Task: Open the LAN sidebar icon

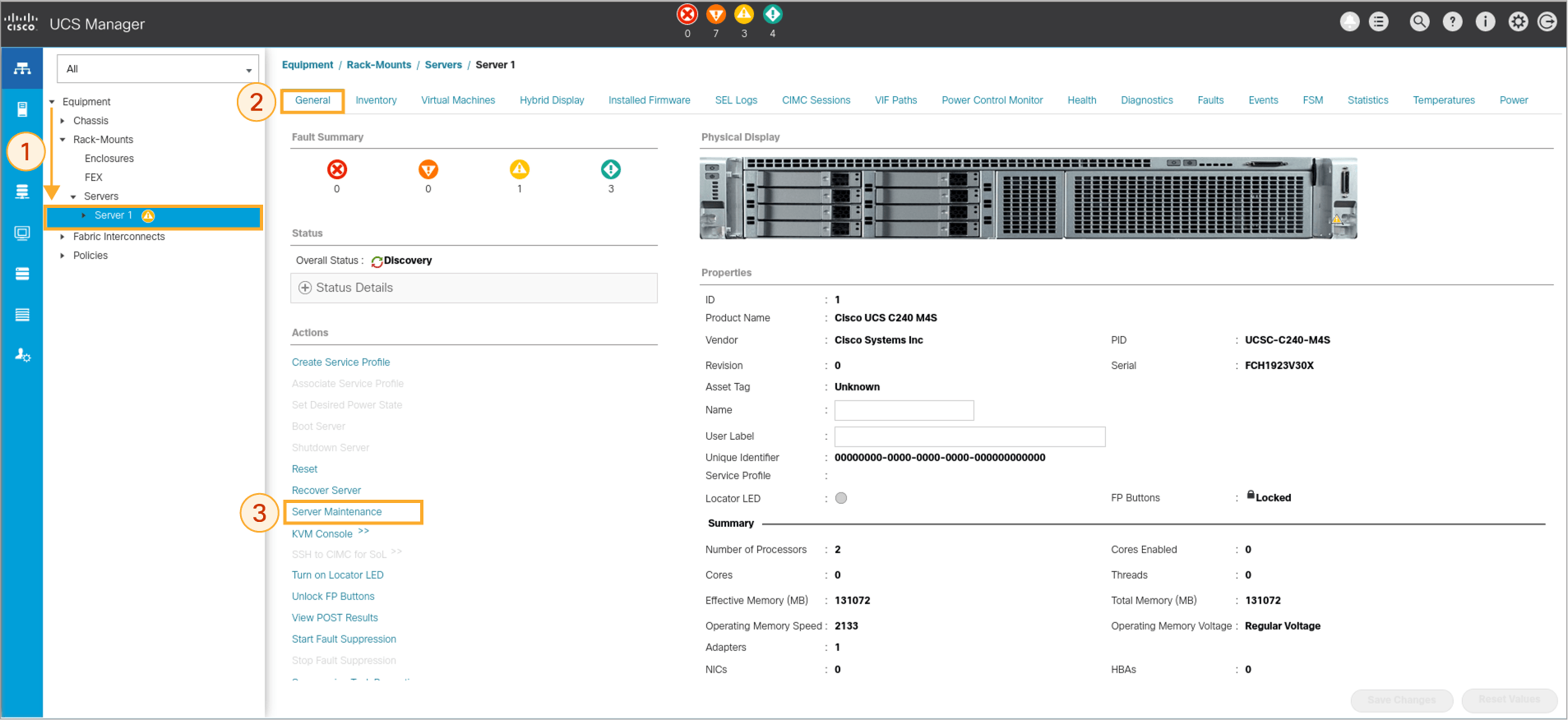Action: click(x=22, y=192)
